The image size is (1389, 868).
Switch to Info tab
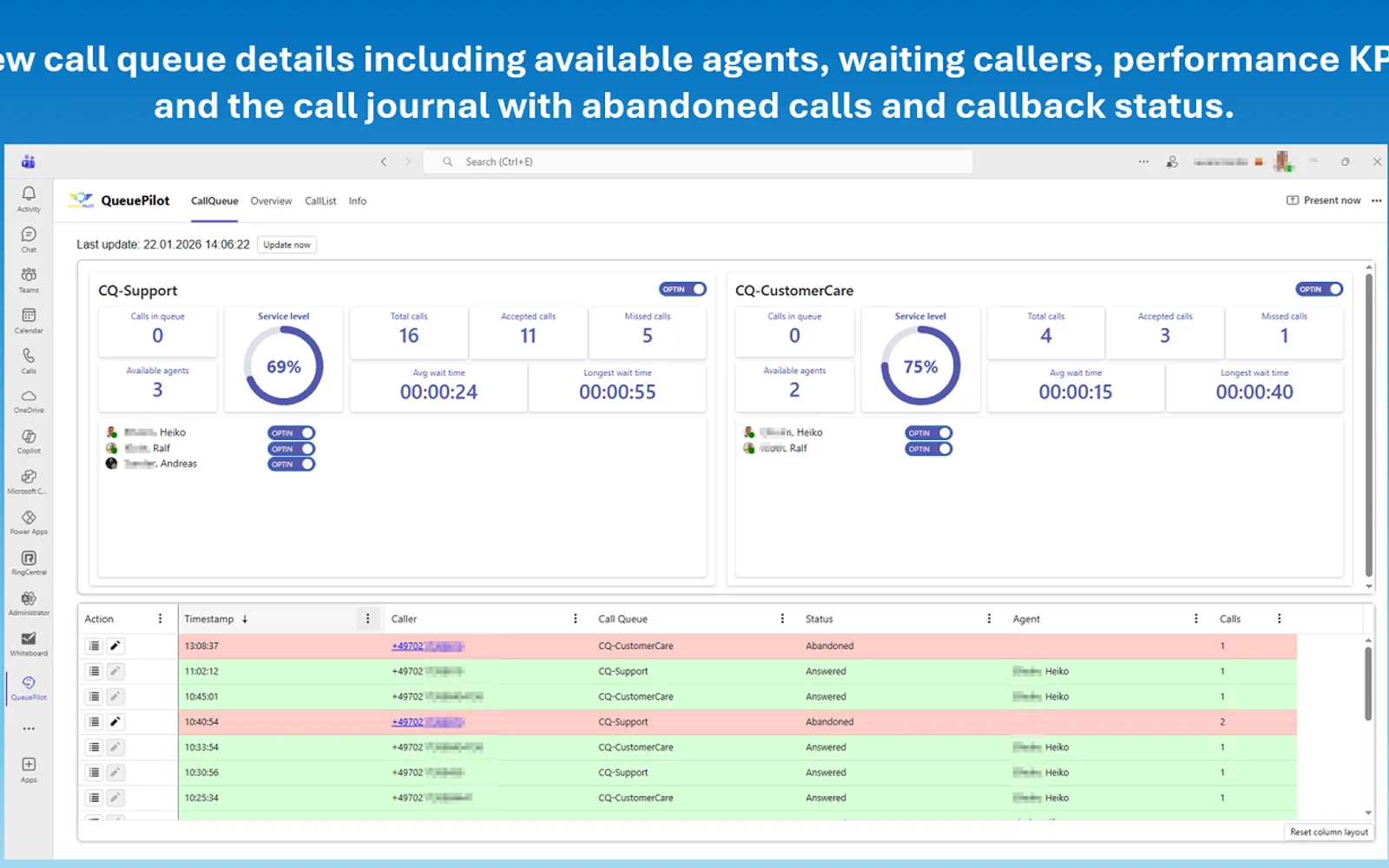pos(358,201)
